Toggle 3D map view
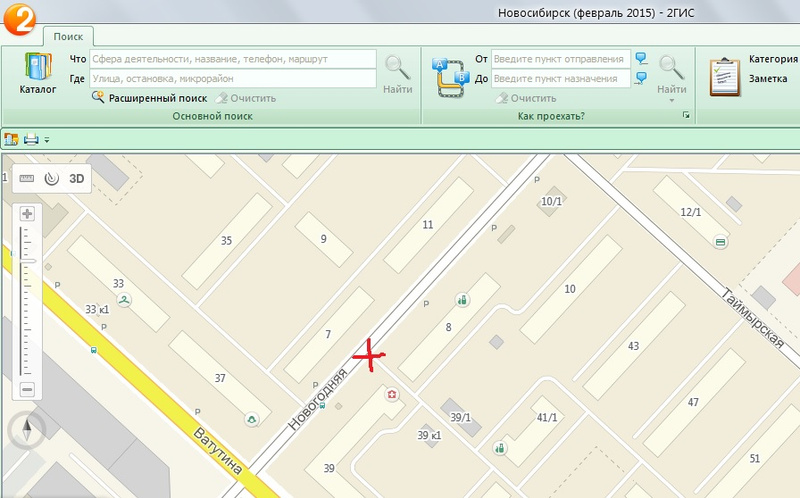 pyautogui.click(x=77, y=179)
